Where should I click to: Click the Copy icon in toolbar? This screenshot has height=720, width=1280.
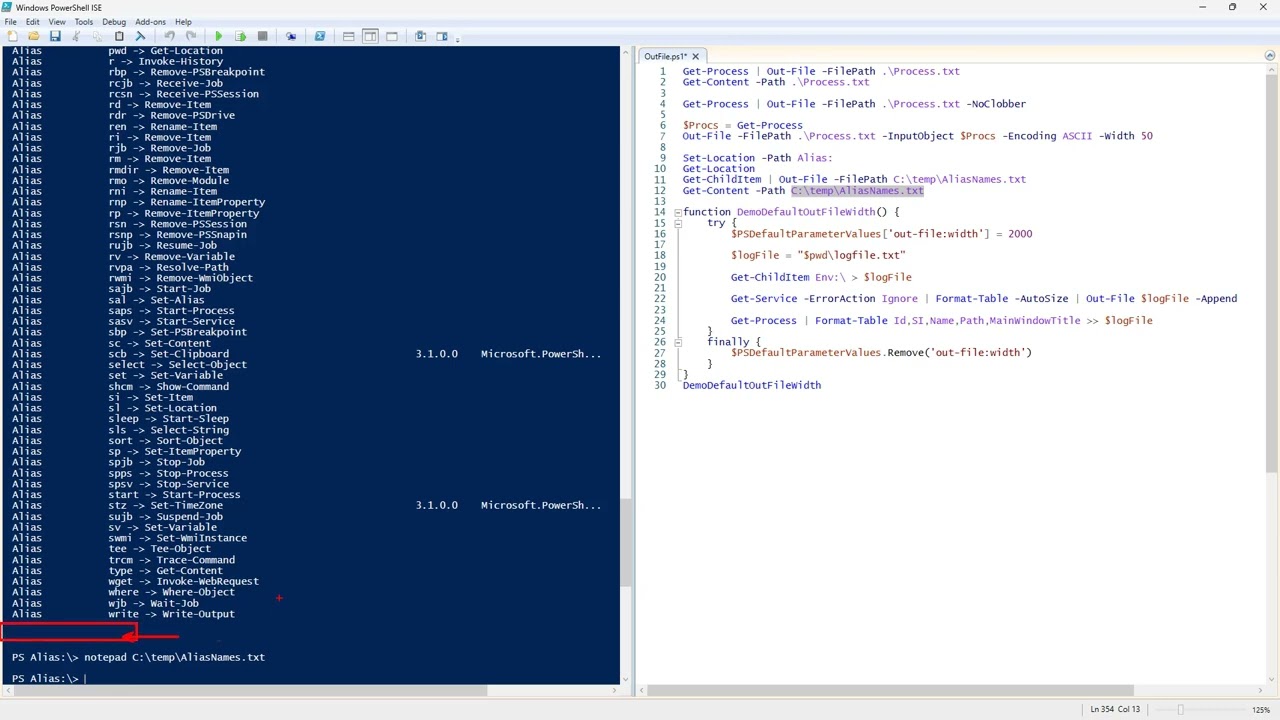click(x=98, y=36)
